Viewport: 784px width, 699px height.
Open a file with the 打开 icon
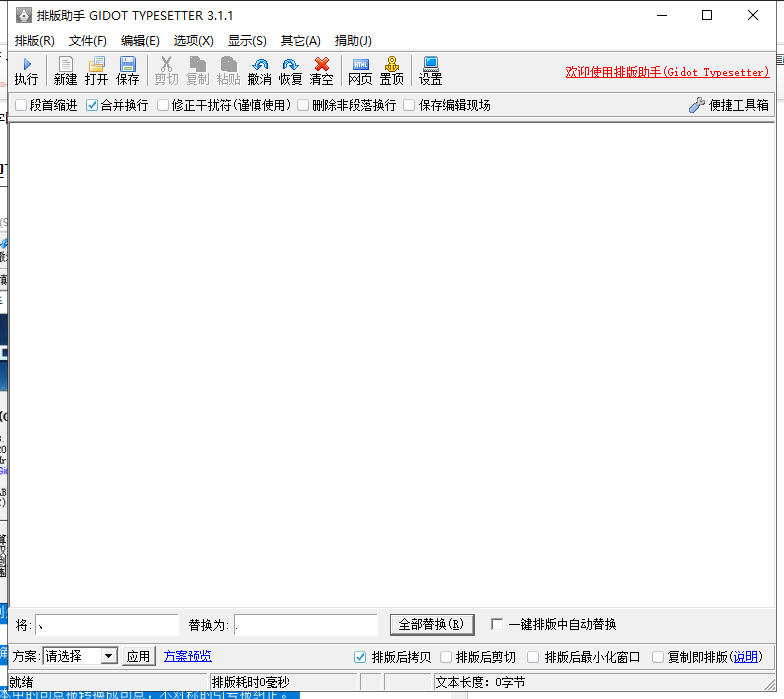tap(96, 71)
